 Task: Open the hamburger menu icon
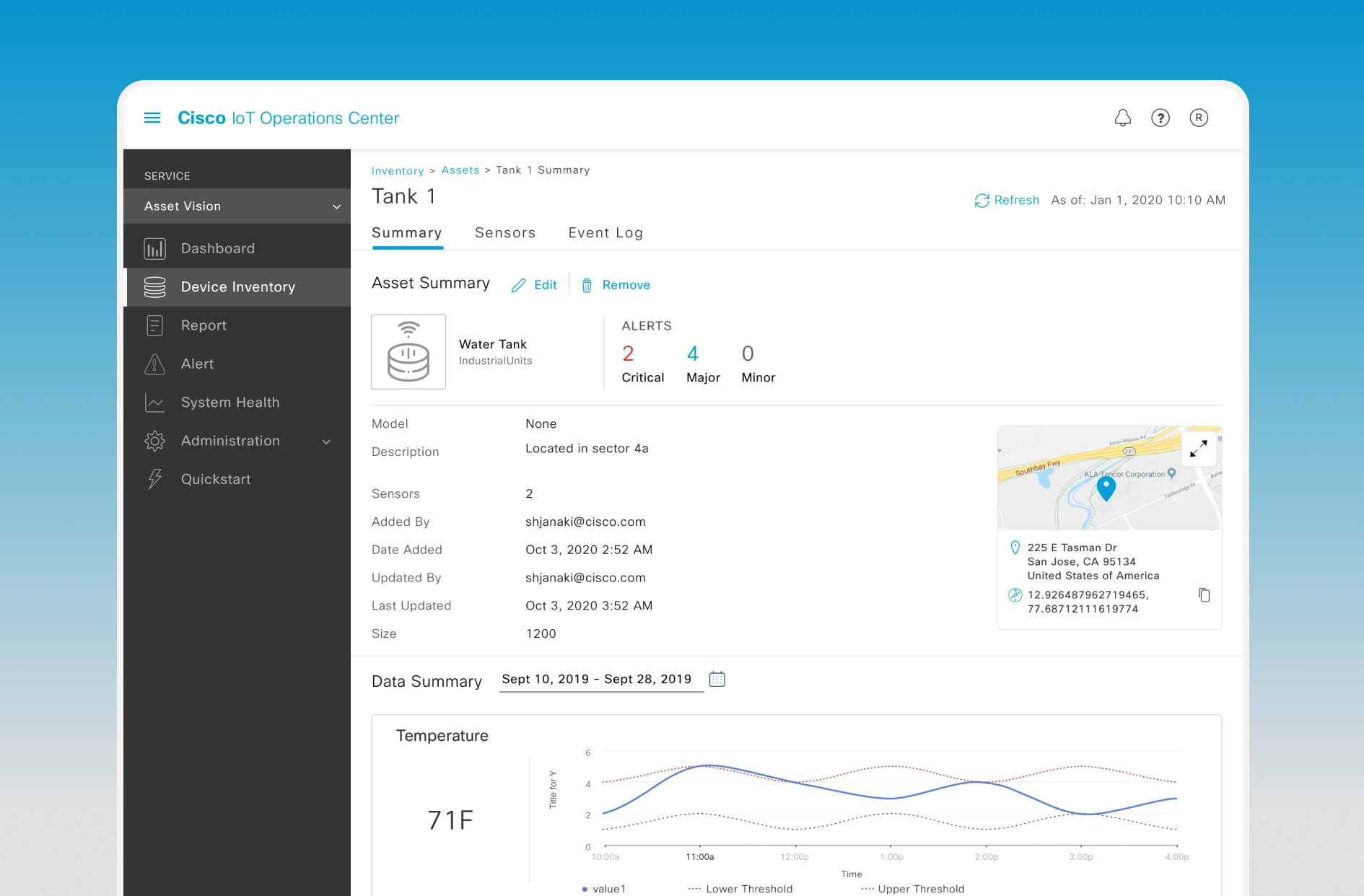[x=152, y=118]
